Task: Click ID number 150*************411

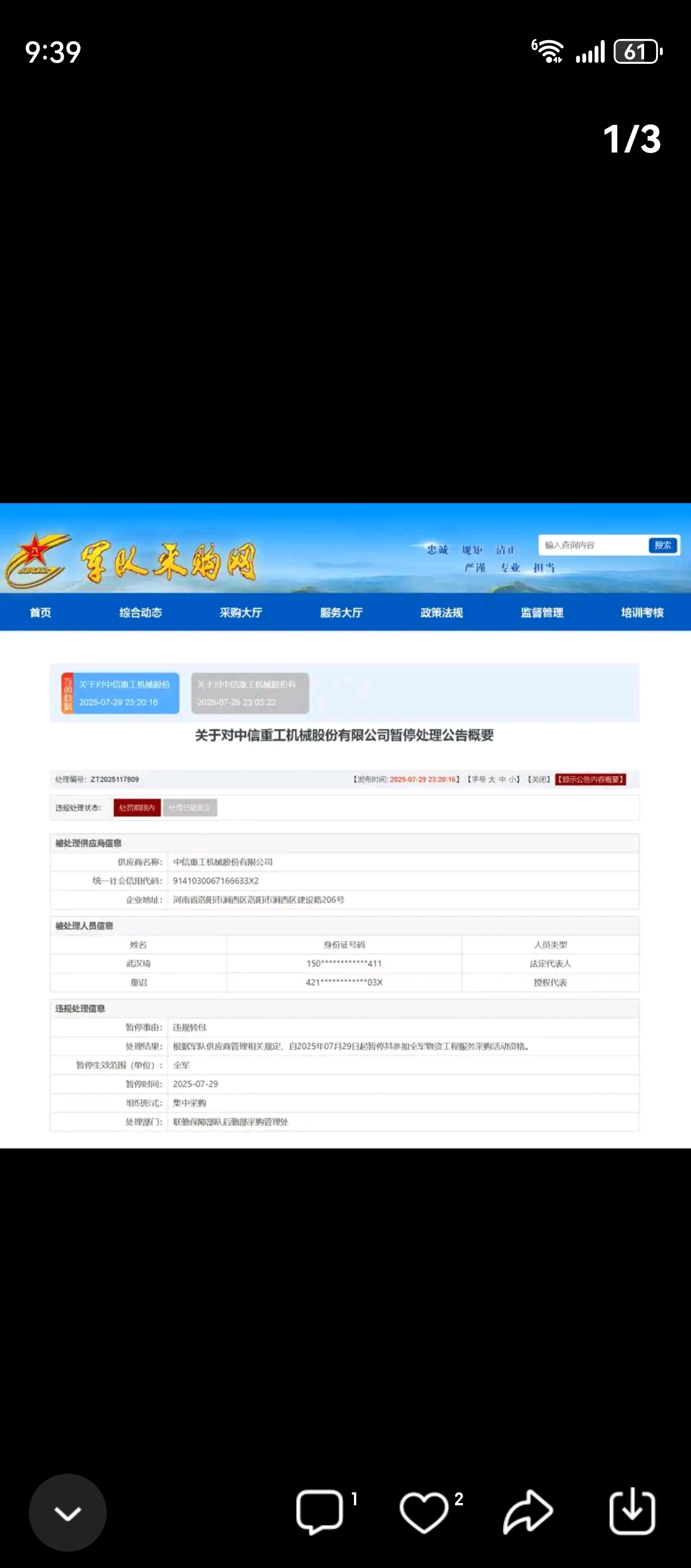Action: point(344,964)
